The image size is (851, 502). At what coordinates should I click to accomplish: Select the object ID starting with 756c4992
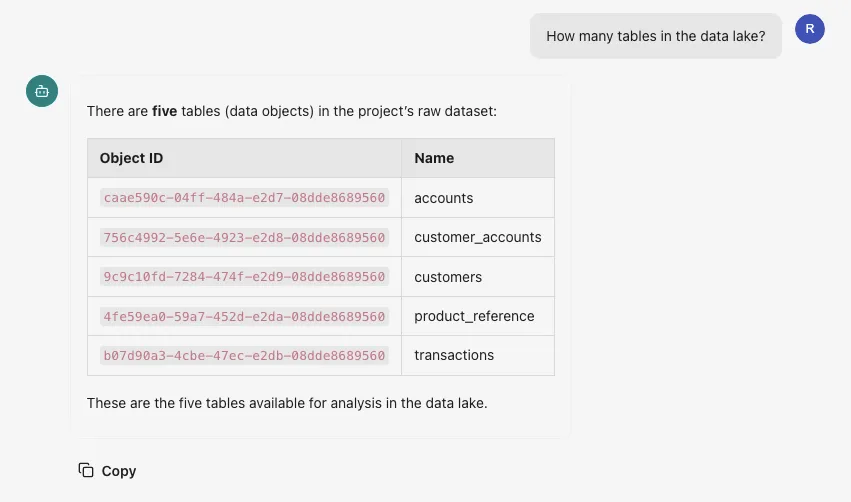pyautogui.click(x=244, y=237)
